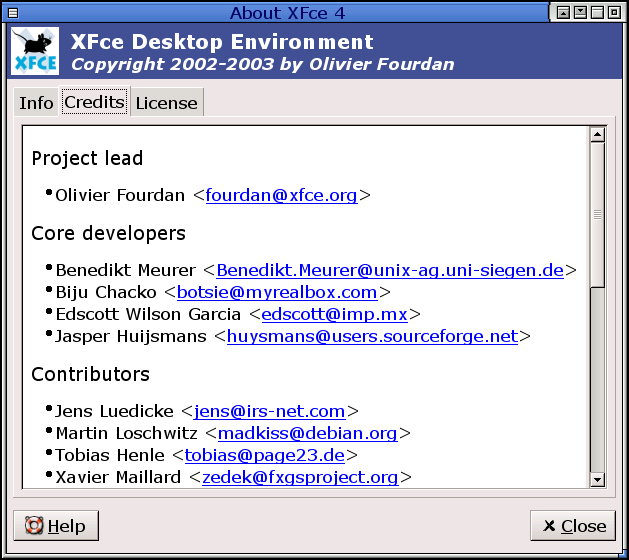The image size is (629, 560).
Task: Open Benedikt.Meurer@unix-ag.uni-siegen.de link
Action: [x=390, y=270]
